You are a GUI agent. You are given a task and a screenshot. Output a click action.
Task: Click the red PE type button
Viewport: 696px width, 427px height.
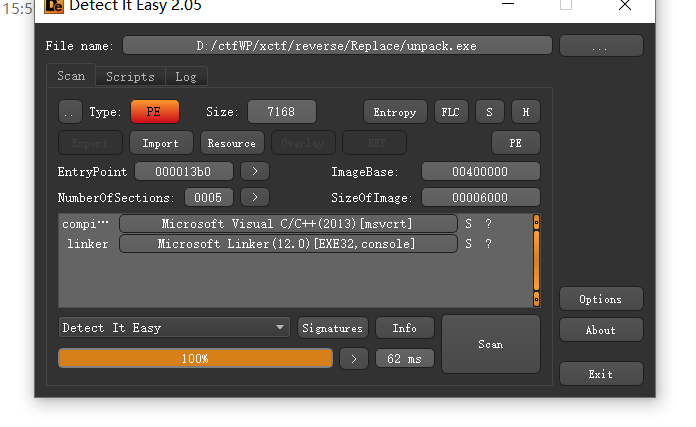[x=155, y=112]
